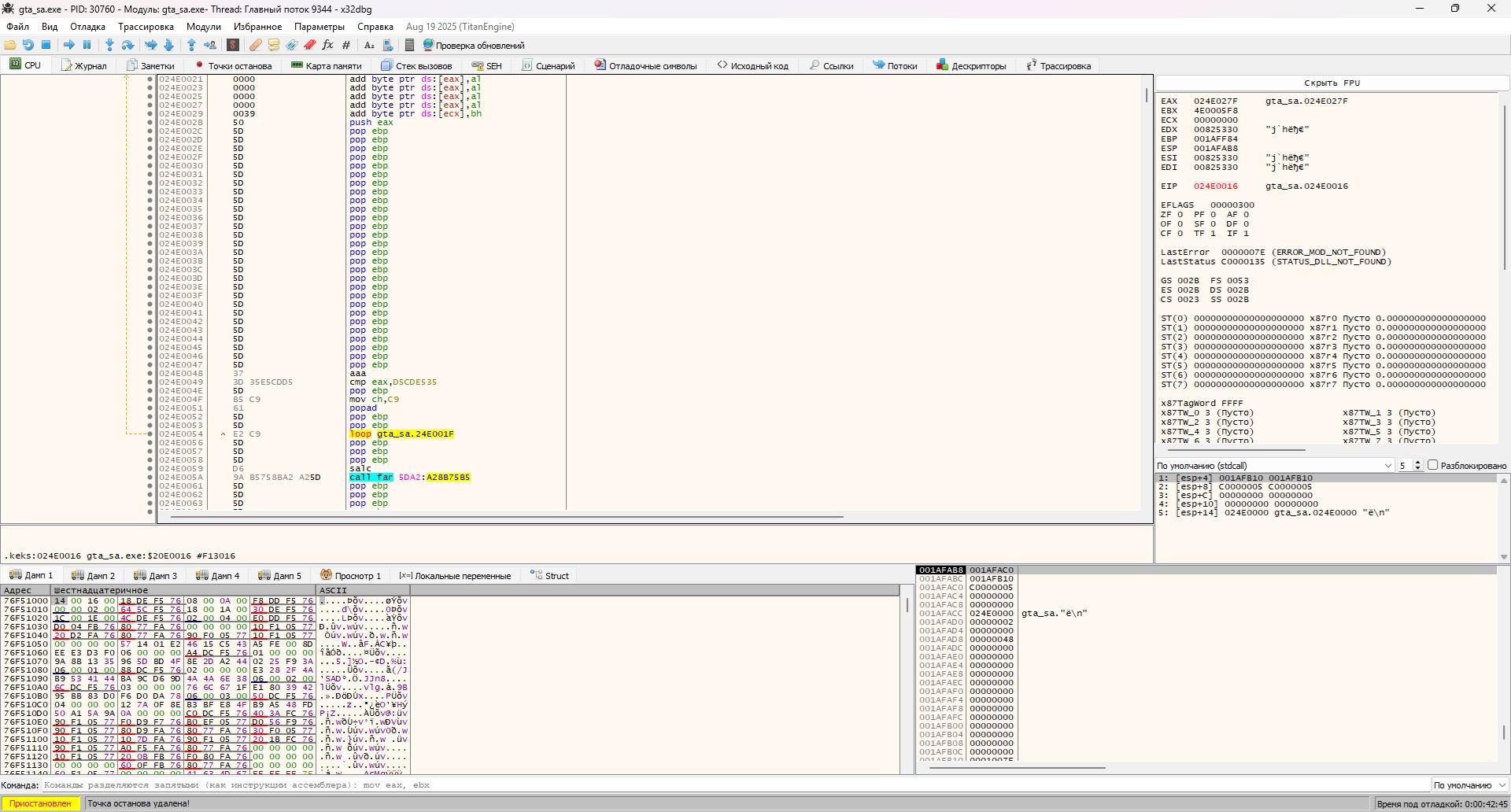Screen dimensions: 1511x812
Task: Click the open file folder icon
Action: (x=10, y=45)
